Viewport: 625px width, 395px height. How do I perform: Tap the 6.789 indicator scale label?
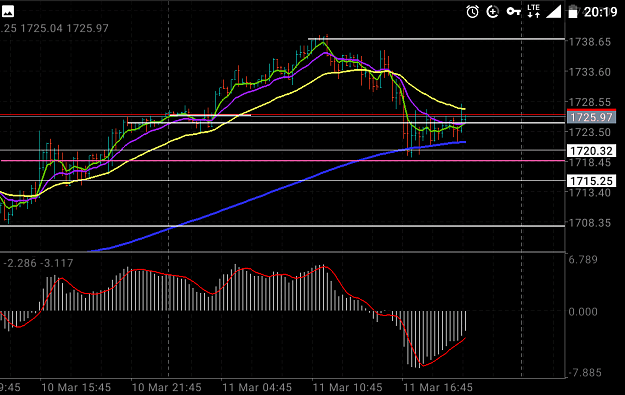point(583,260)
